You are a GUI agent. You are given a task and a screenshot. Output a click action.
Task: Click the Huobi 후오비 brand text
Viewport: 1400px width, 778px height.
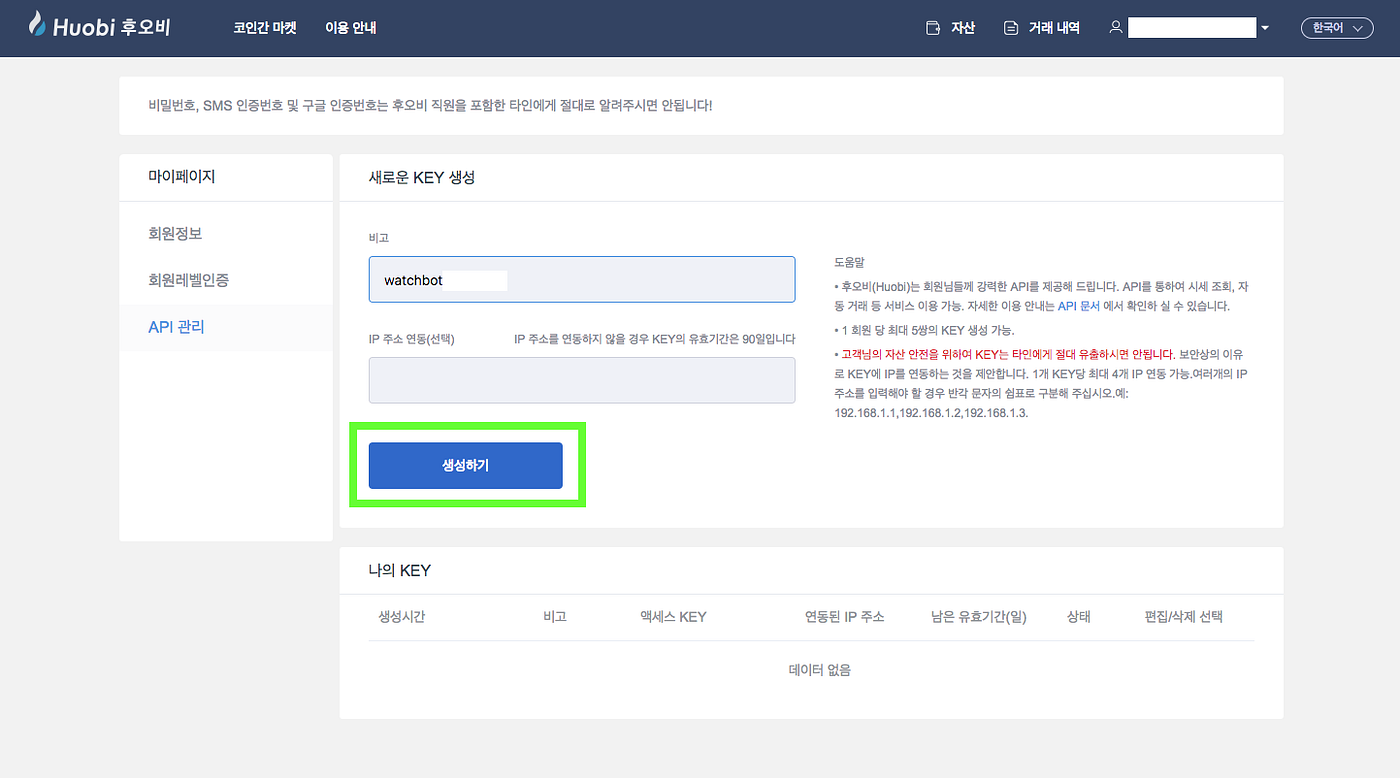coord(112,27)
